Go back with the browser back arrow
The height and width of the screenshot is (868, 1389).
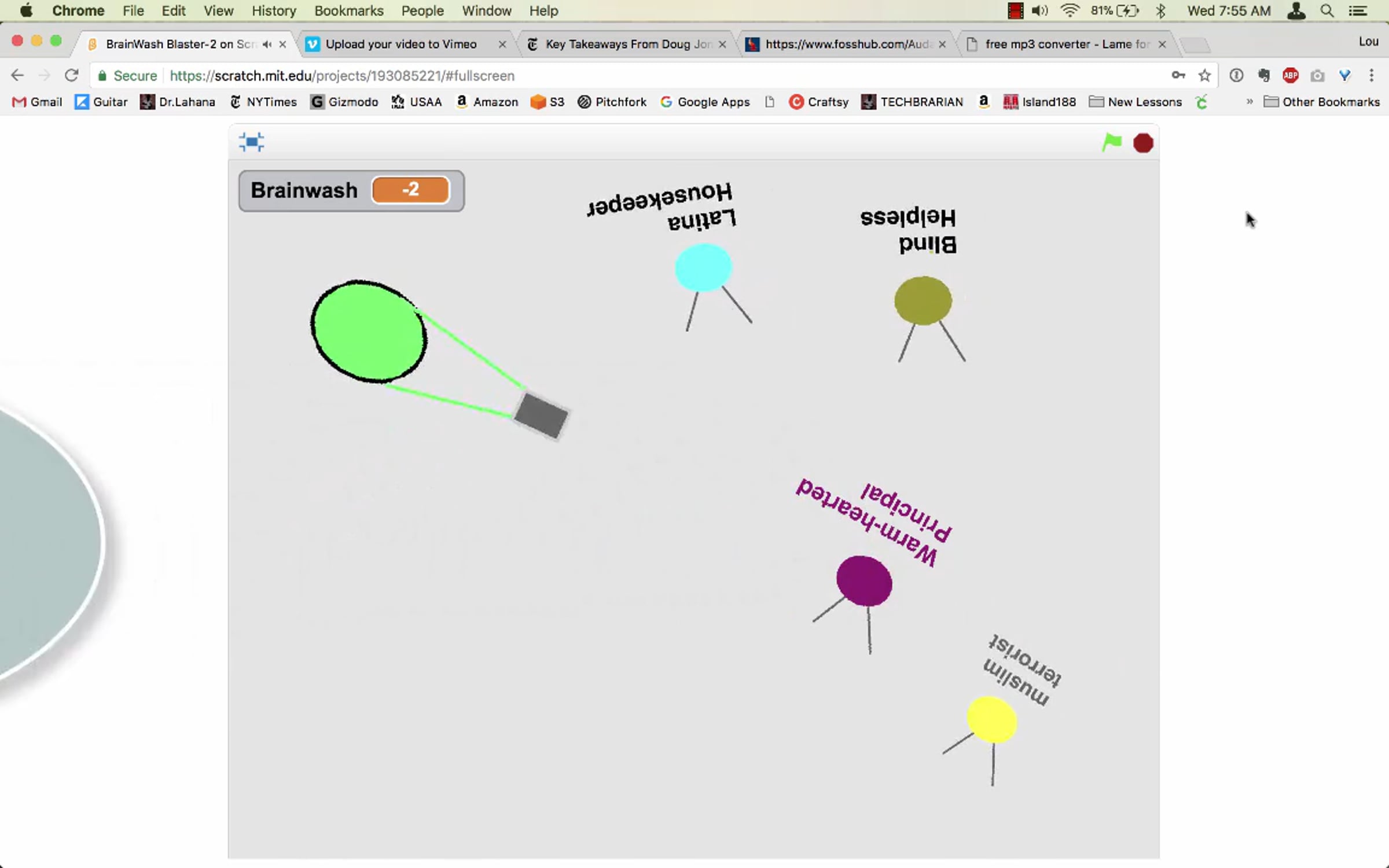[17, 76]
